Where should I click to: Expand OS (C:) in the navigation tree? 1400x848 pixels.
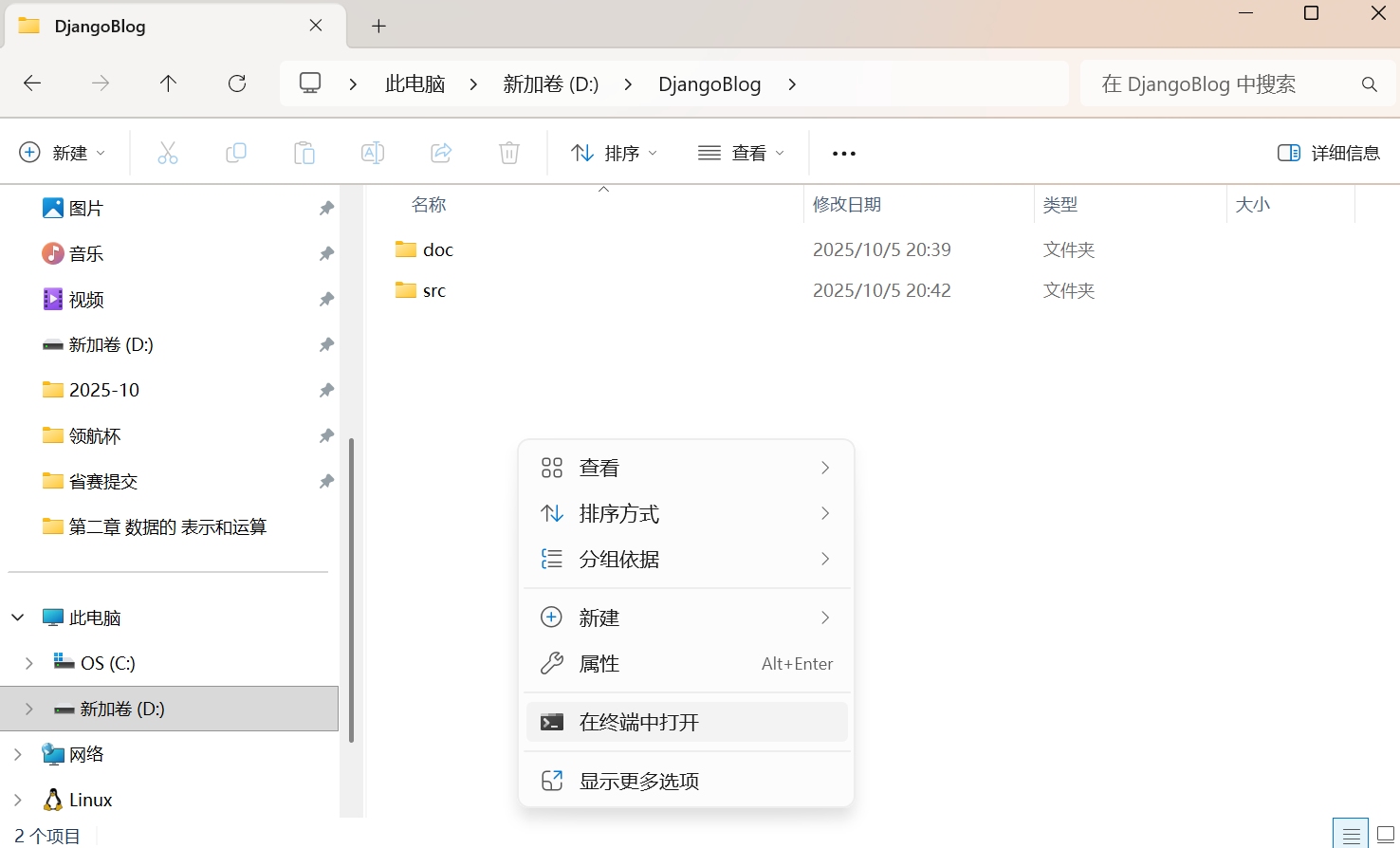click(x=28, y=662)
